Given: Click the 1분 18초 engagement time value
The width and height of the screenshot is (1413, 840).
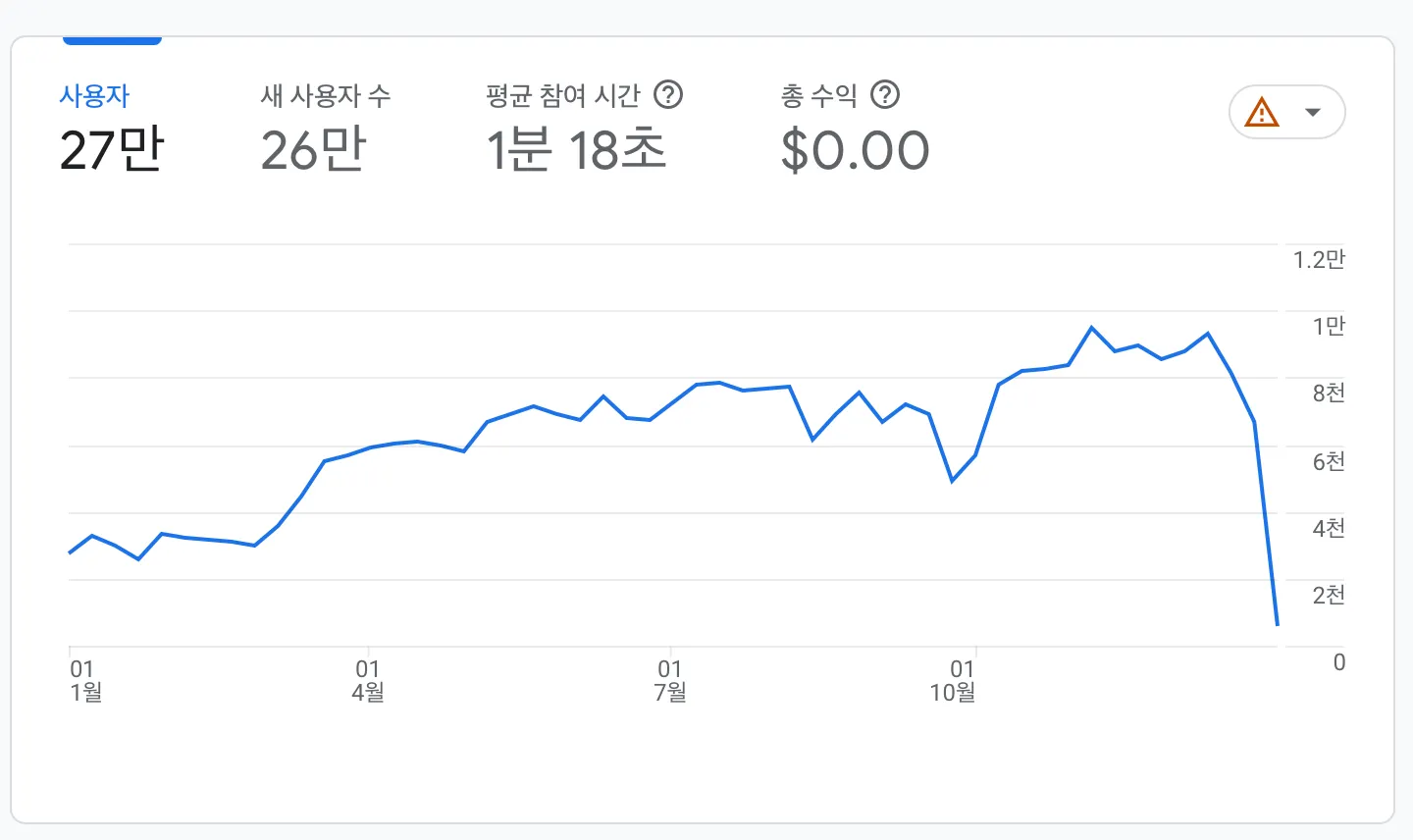Looking at the screenshot, I should point(576,150).
